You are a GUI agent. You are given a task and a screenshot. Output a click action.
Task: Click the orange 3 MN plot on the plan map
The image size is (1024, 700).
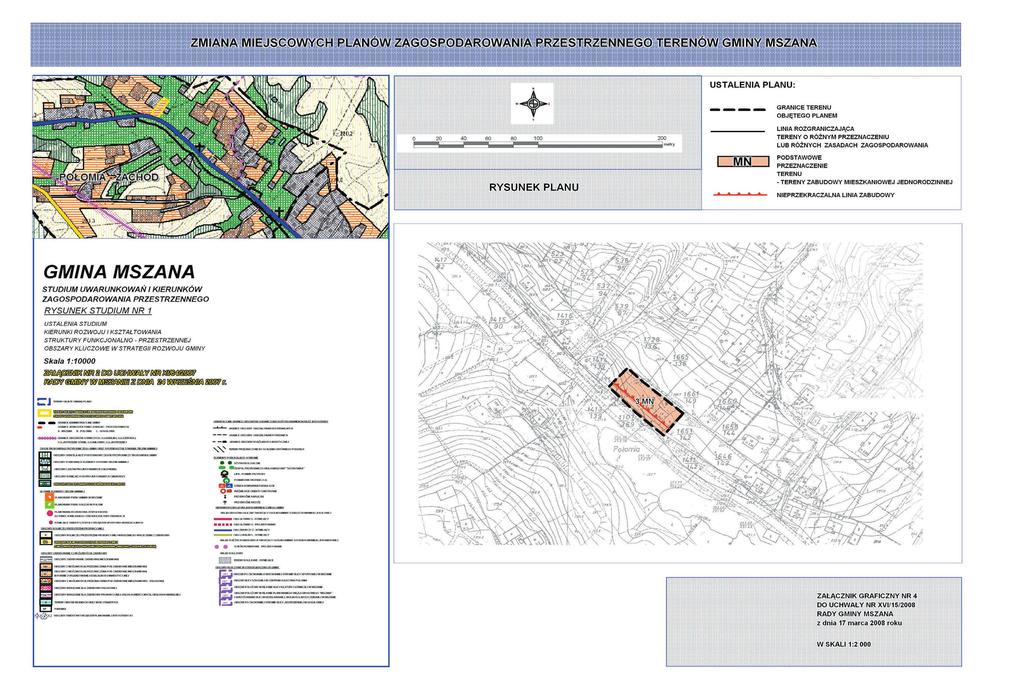(x=645, y=401)
